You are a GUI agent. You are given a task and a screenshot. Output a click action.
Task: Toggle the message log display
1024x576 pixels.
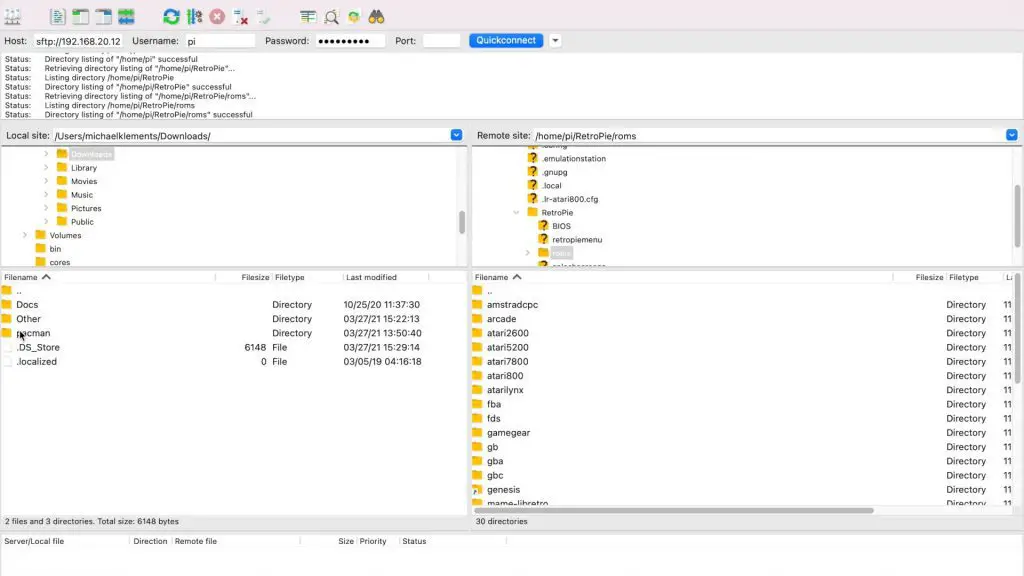pyautogui.click(x=58, y=17)
